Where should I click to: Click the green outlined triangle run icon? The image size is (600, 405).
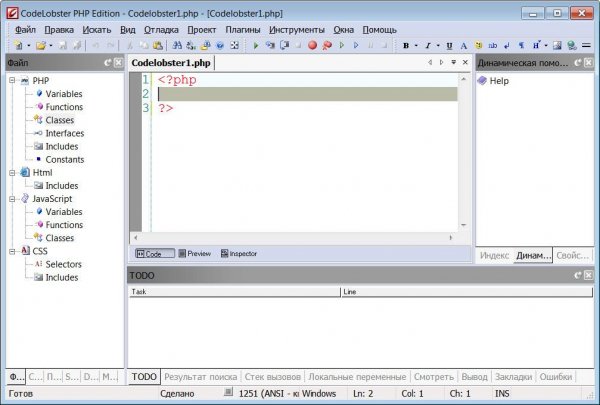tap(342, 46)
